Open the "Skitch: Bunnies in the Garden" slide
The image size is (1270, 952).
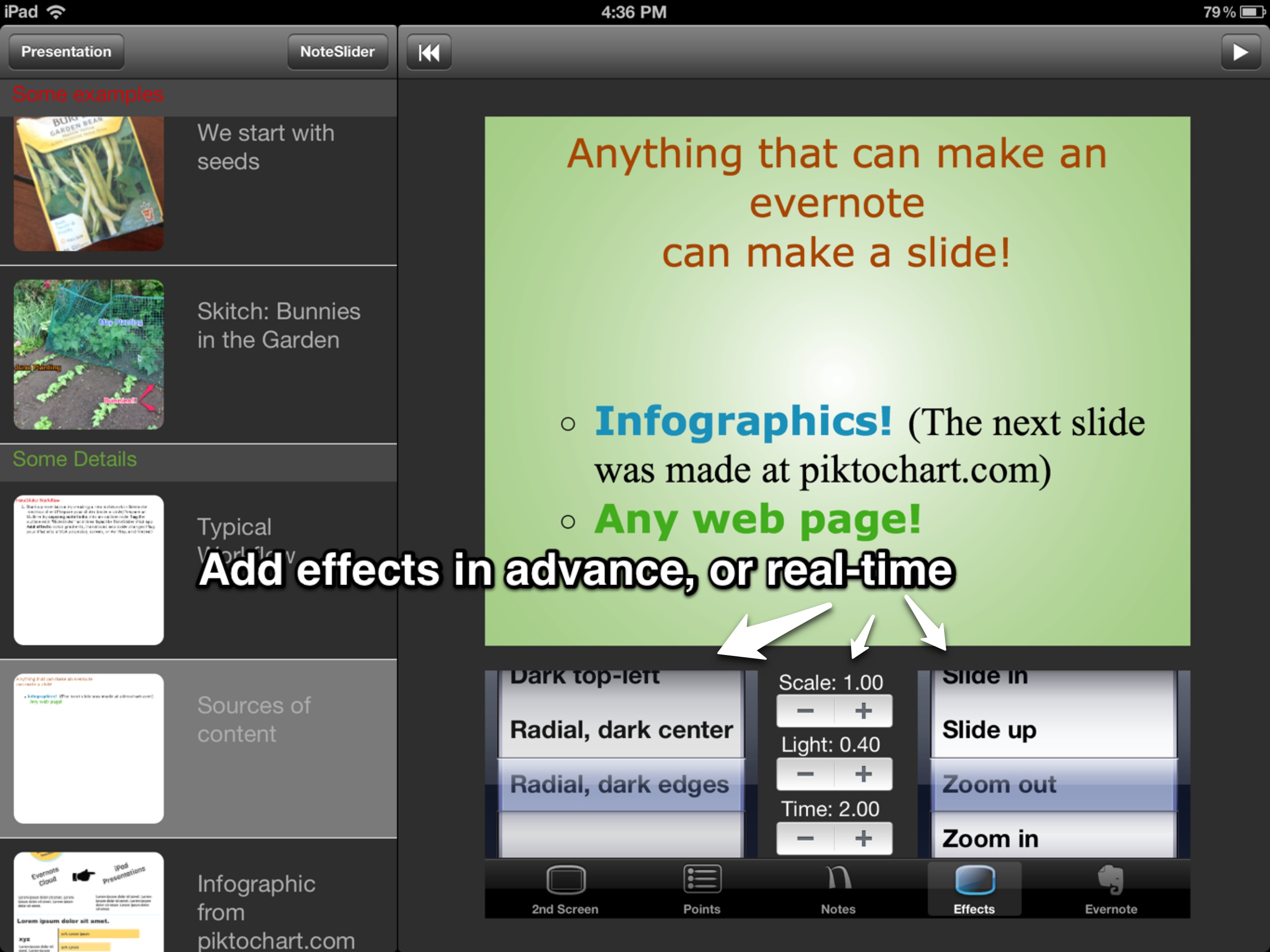[89, 354]
